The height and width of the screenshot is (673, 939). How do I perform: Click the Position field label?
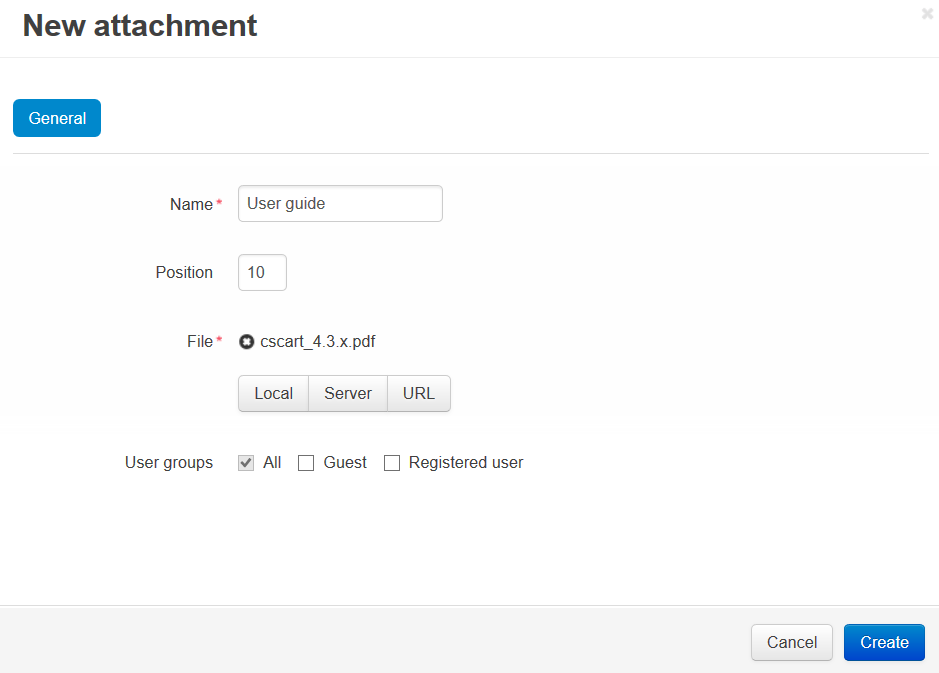(184, 272)
